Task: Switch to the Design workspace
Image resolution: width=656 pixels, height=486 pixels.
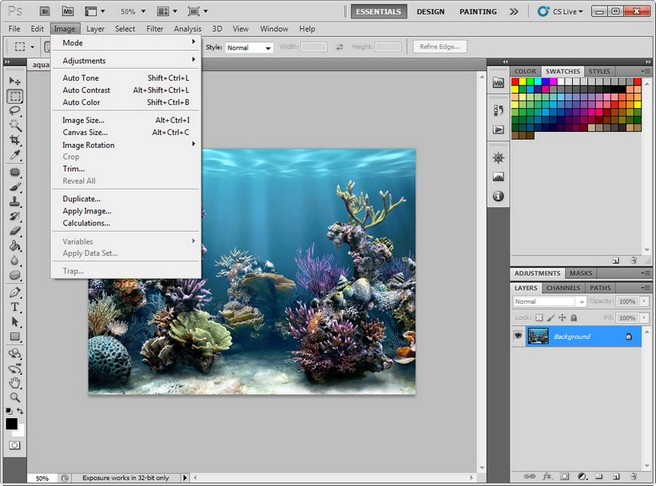Action: pos(430,12)
